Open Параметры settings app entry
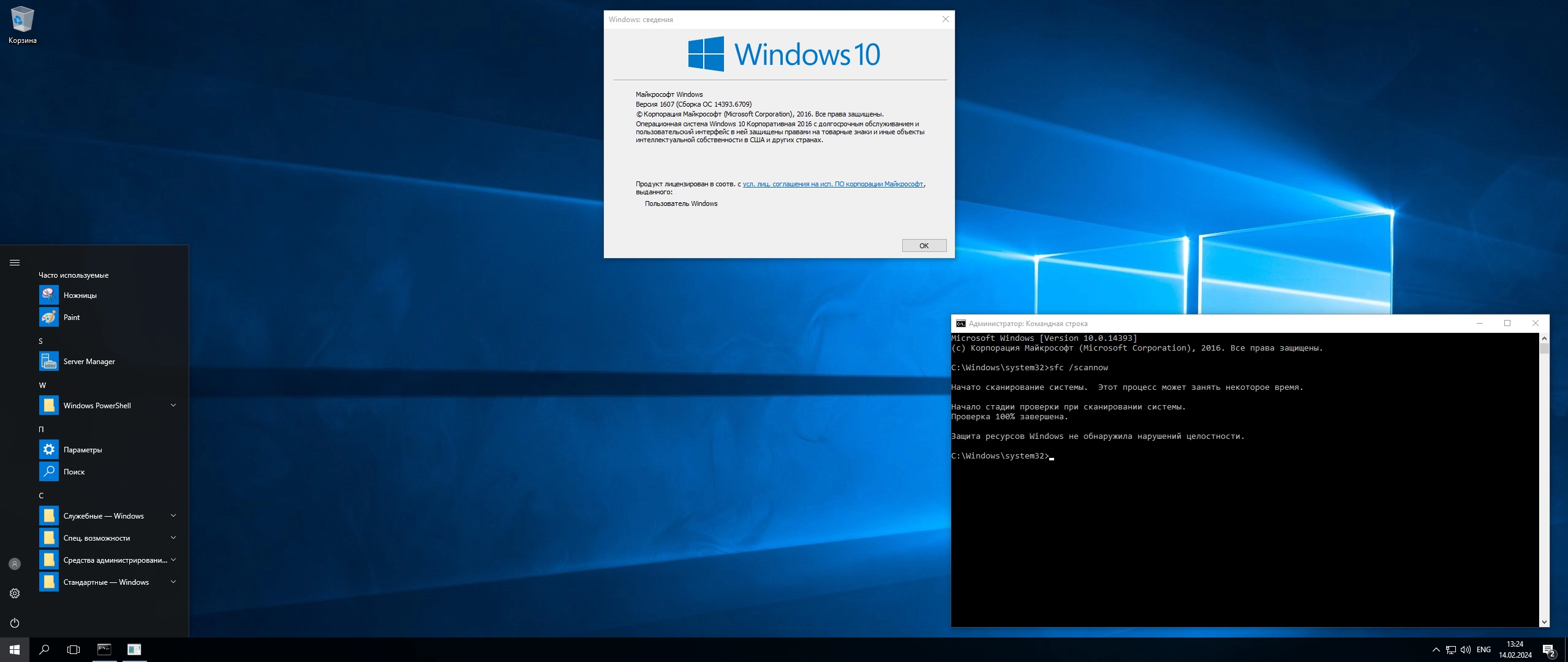Image resolution: width=1568 pixels, height=662 pixels. pos(83,450)
